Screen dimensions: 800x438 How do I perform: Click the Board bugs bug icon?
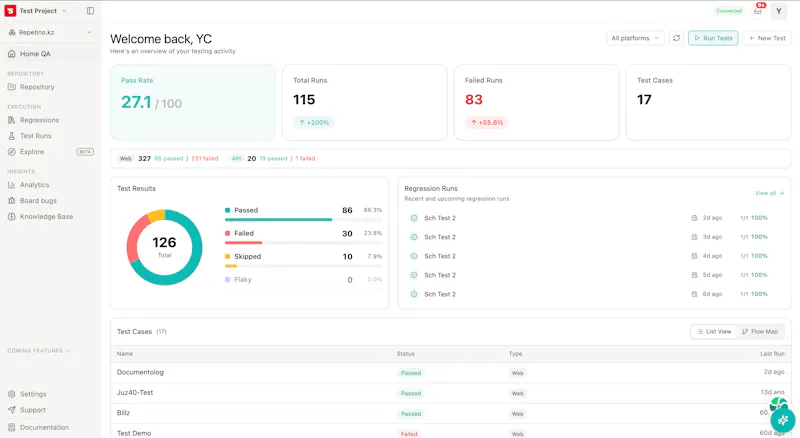[12, 201]
